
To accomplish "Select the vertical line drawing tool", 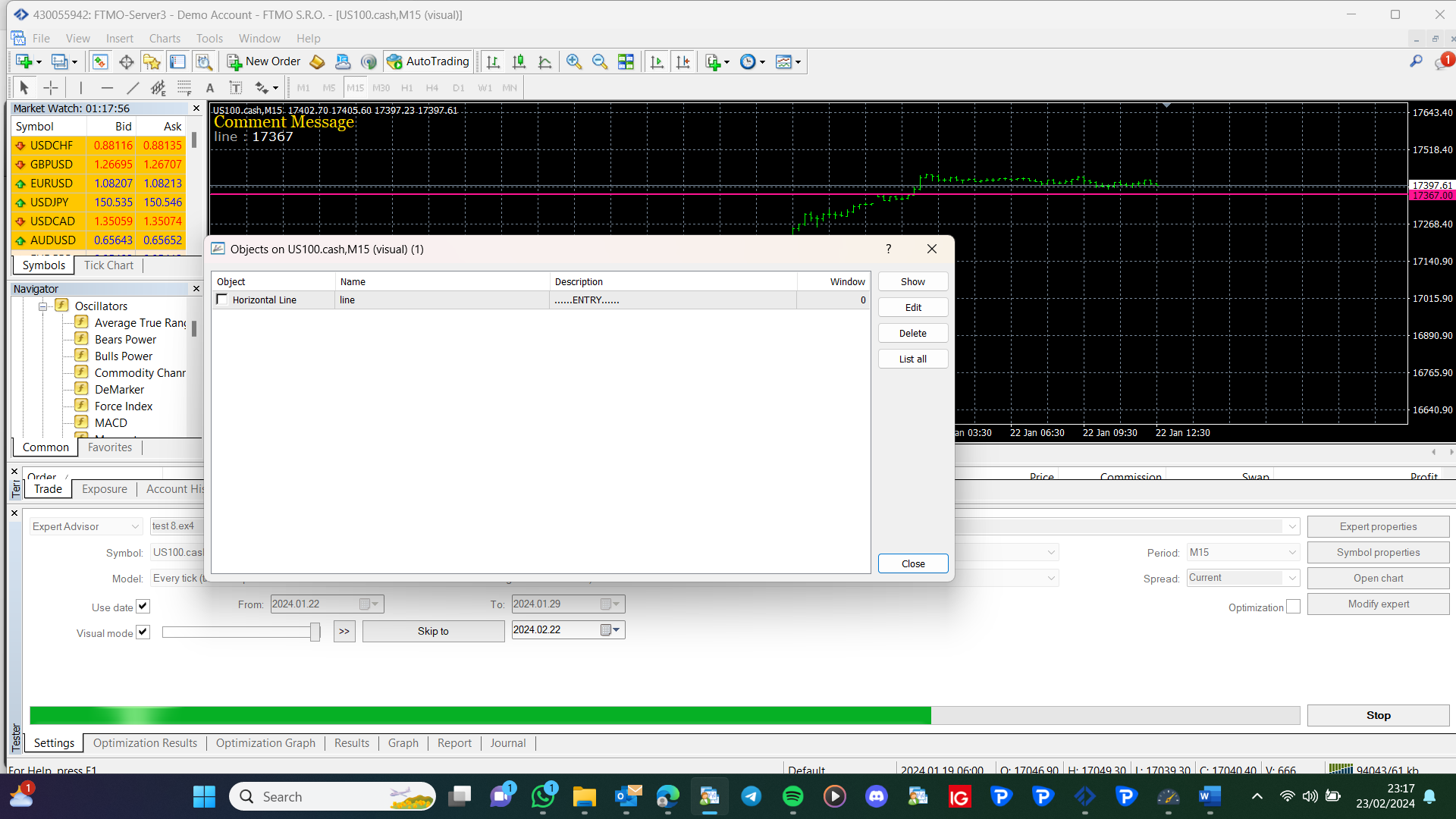I will tap(81, 88).
